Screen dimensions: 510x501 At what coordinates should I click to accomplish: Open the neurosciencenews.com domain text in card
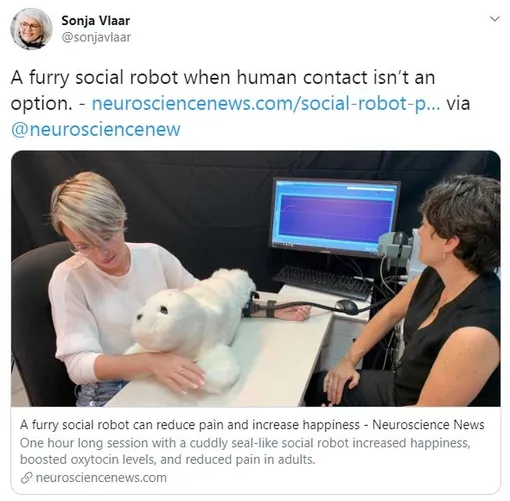[x=101, y=478]
